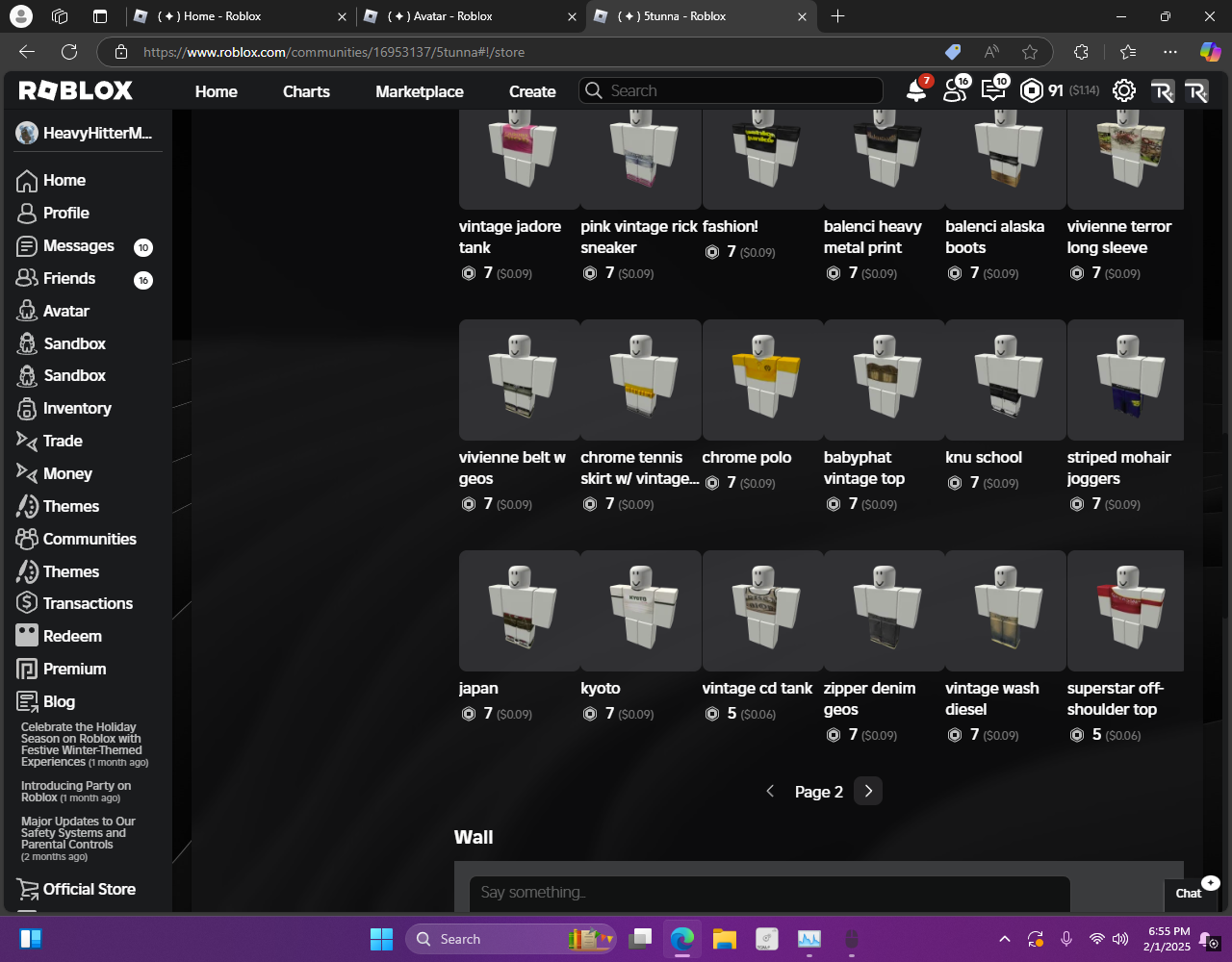
Task: Click the balenci alaska boots title
Action: click(x=994, y=237)
